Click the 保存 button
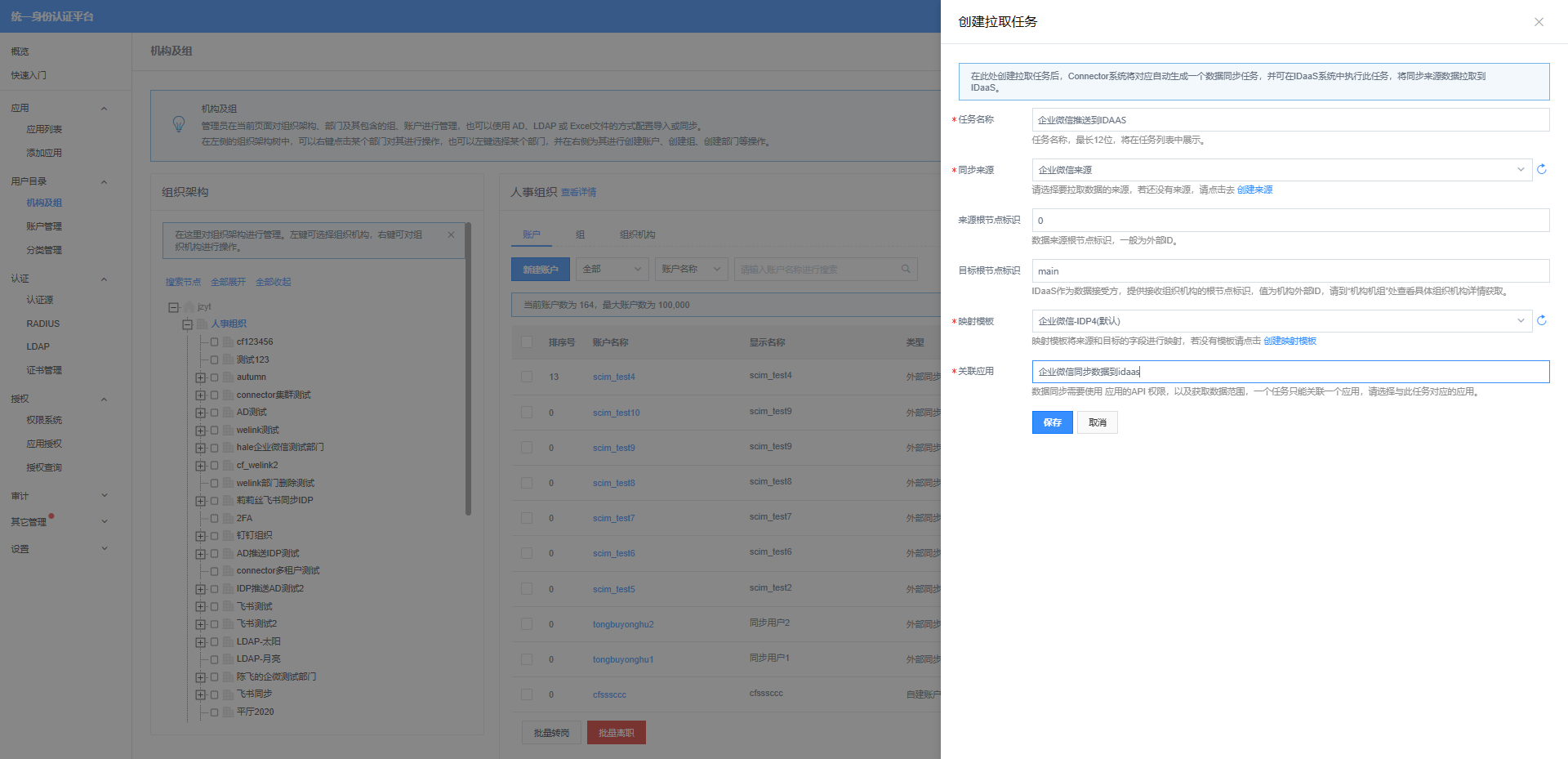Screen dimensions: 1568x759 1052,422
